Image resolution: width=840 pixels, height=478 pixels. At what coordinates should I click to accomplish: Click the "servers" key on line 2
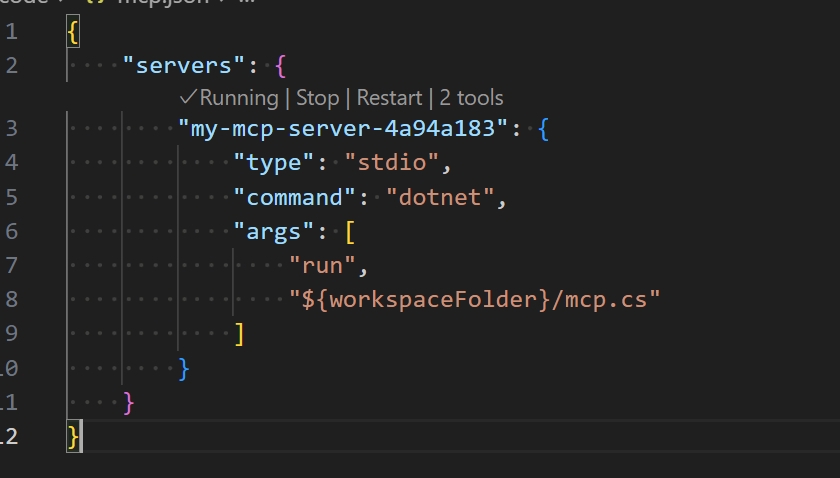(x=185, y=66)
